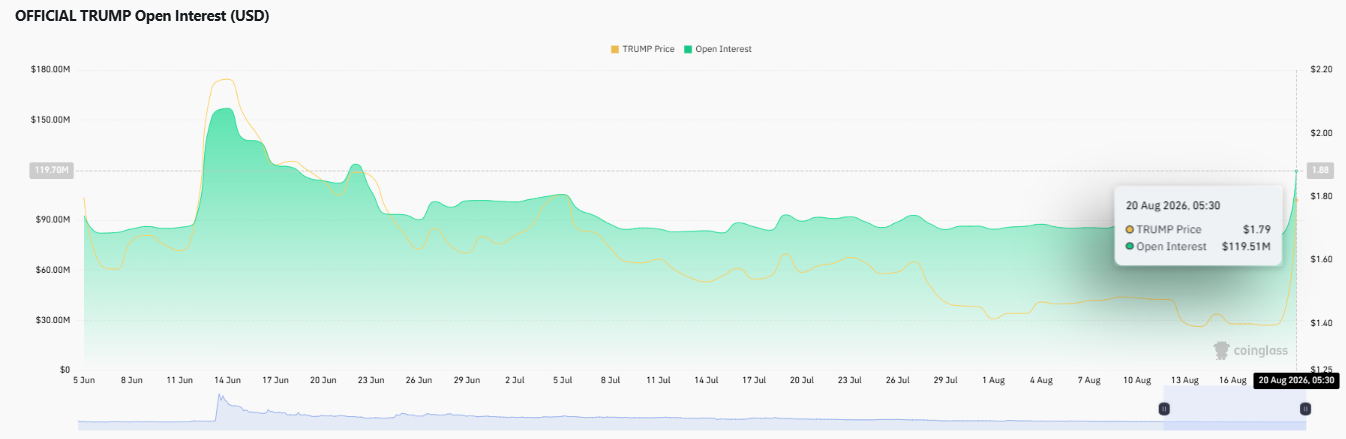This screenshot has width=1346, height=439.
Task: Click the $30.00M left axis label
Action: [x=52, y=320]
